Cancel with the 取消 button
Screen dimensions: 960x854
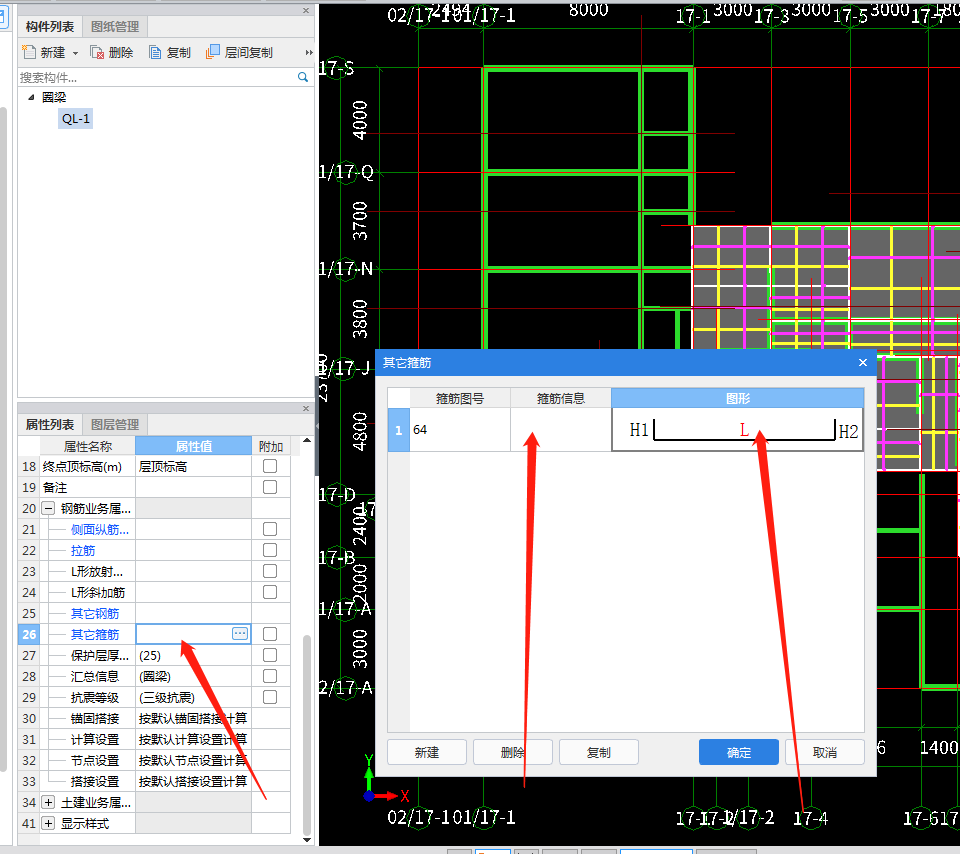825,752
